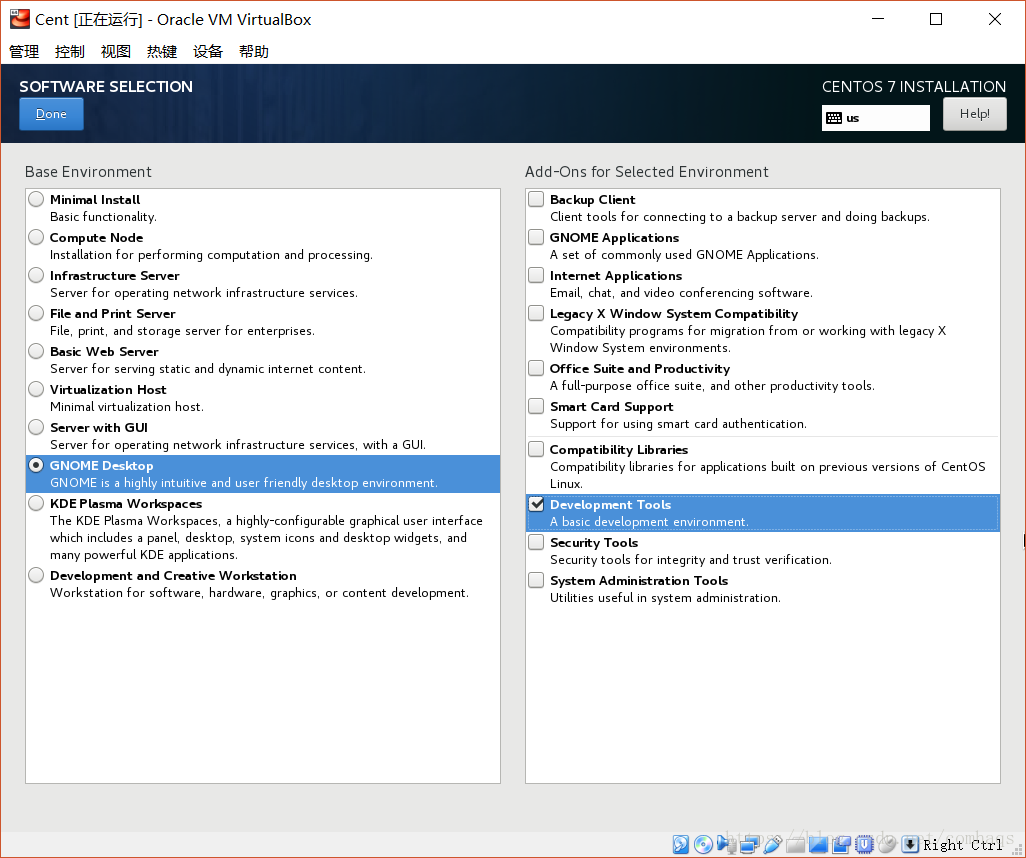This screenshot has width=1026, height=858.
Task: Enable System Administration Tools add-on
Action: pyautogui.click(x=536, y=579)
